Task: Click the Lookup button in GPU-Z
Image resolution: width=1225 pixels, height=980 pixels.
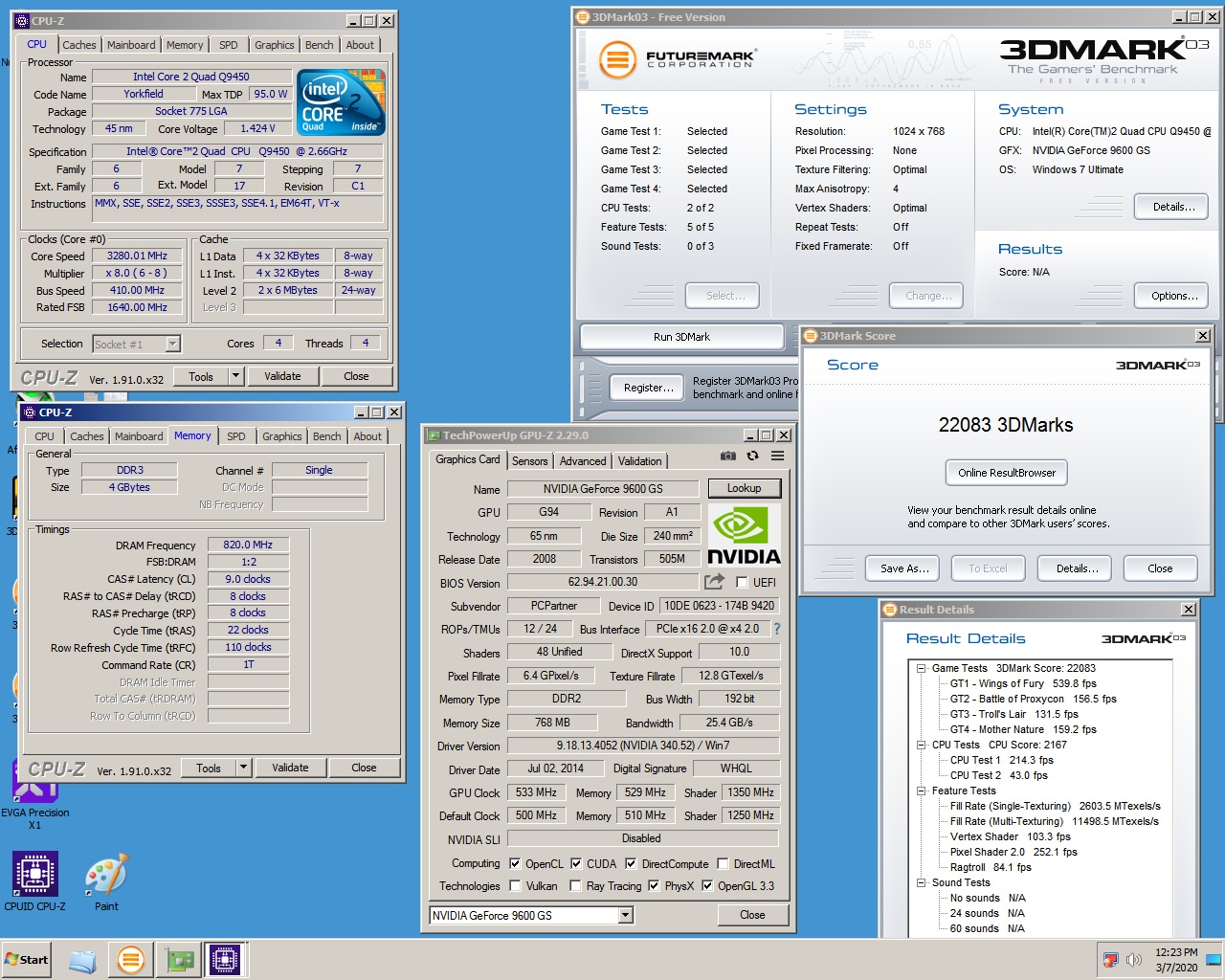Action: [745, 488]
